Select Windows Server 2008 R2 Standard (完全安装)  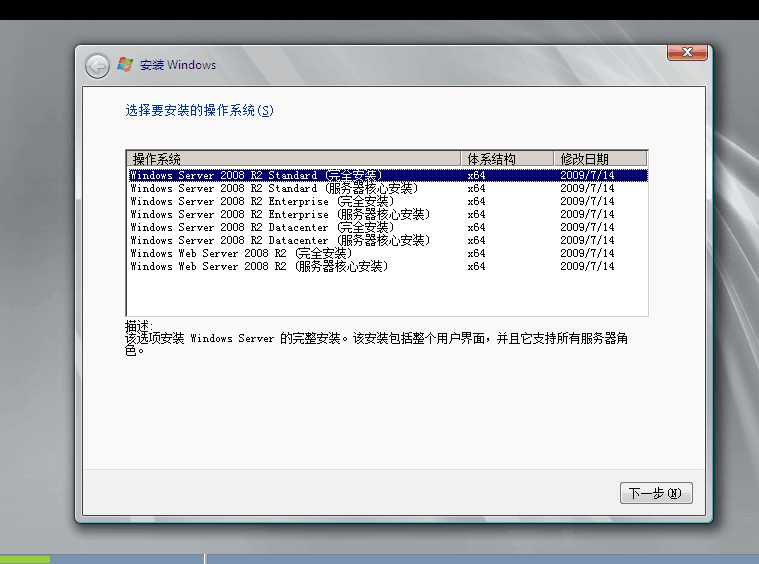[x=388, y=175]
